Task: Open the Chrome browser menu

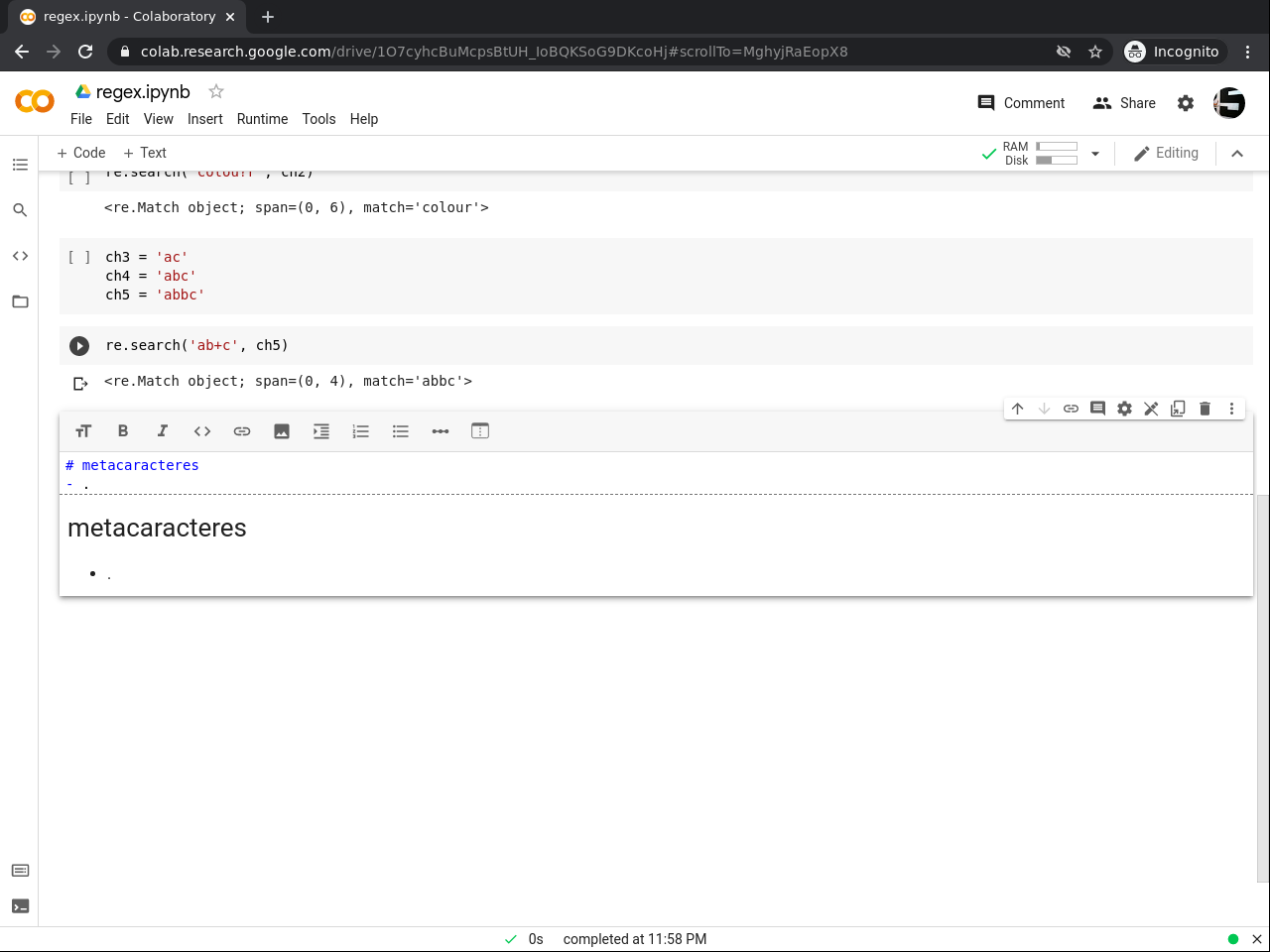Action: coord(1248,52)
